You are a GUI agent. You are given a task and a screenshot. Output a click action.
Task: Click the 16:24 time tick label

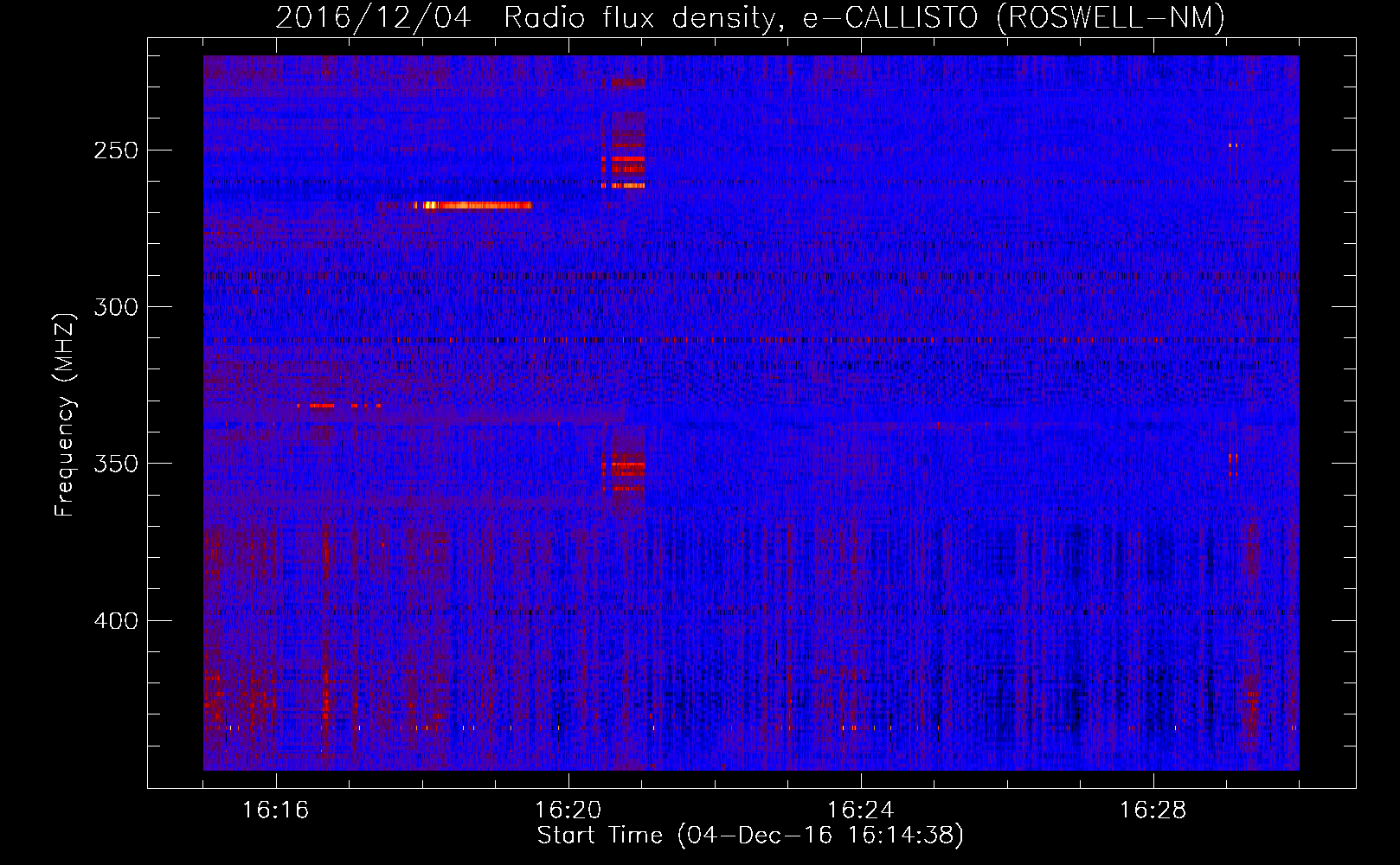[861, 811]
